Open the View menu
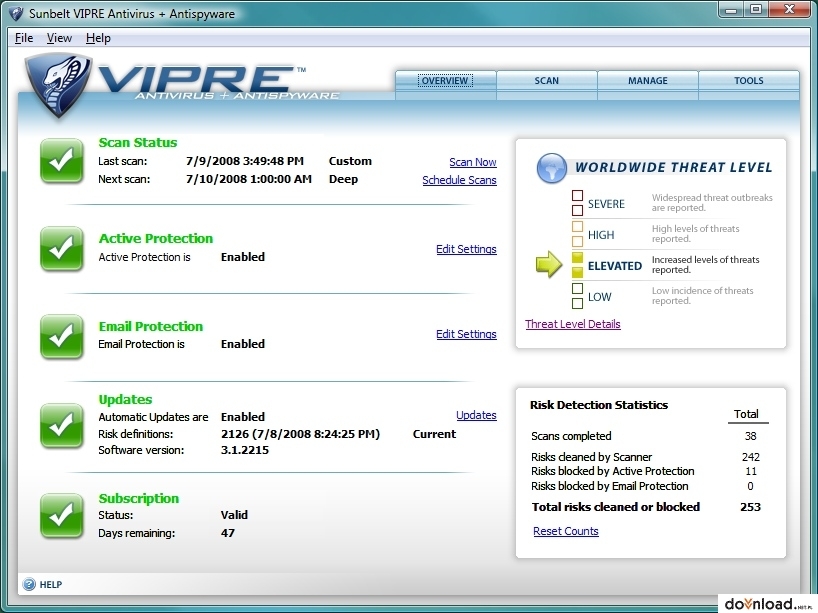818x613 pixels. pos(59,38)
